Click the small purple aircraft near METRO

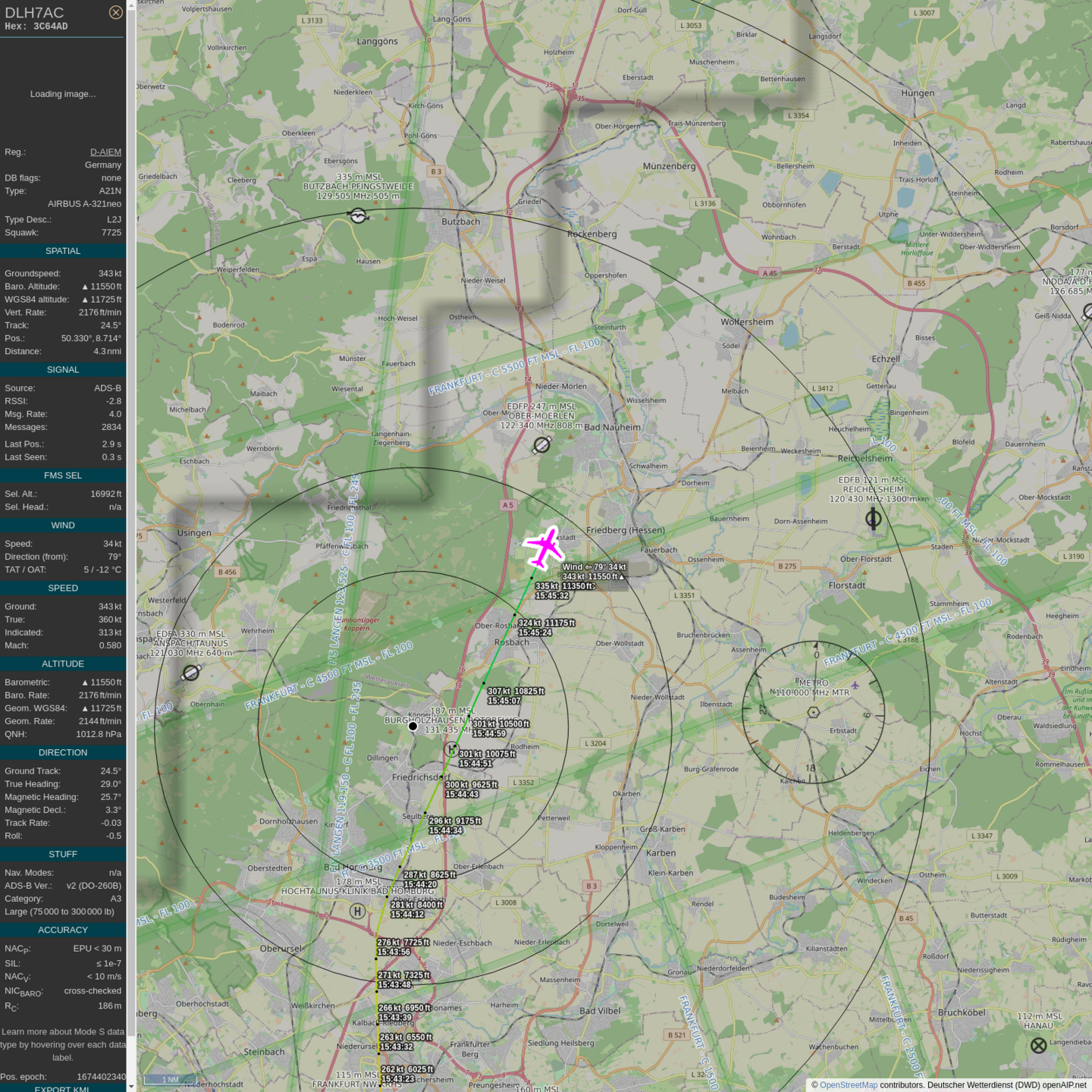(x=855, y=686)
